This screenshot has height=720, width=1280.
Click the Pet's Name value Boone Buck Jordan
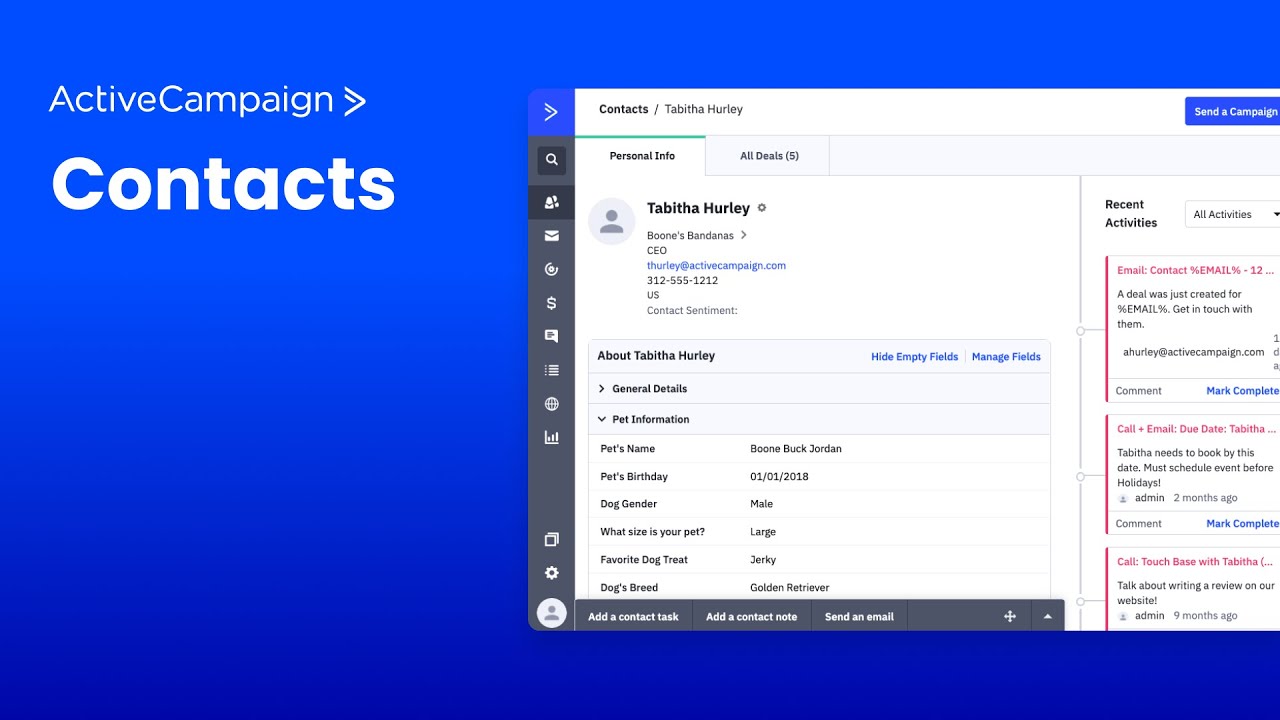[x=796, y=449]
